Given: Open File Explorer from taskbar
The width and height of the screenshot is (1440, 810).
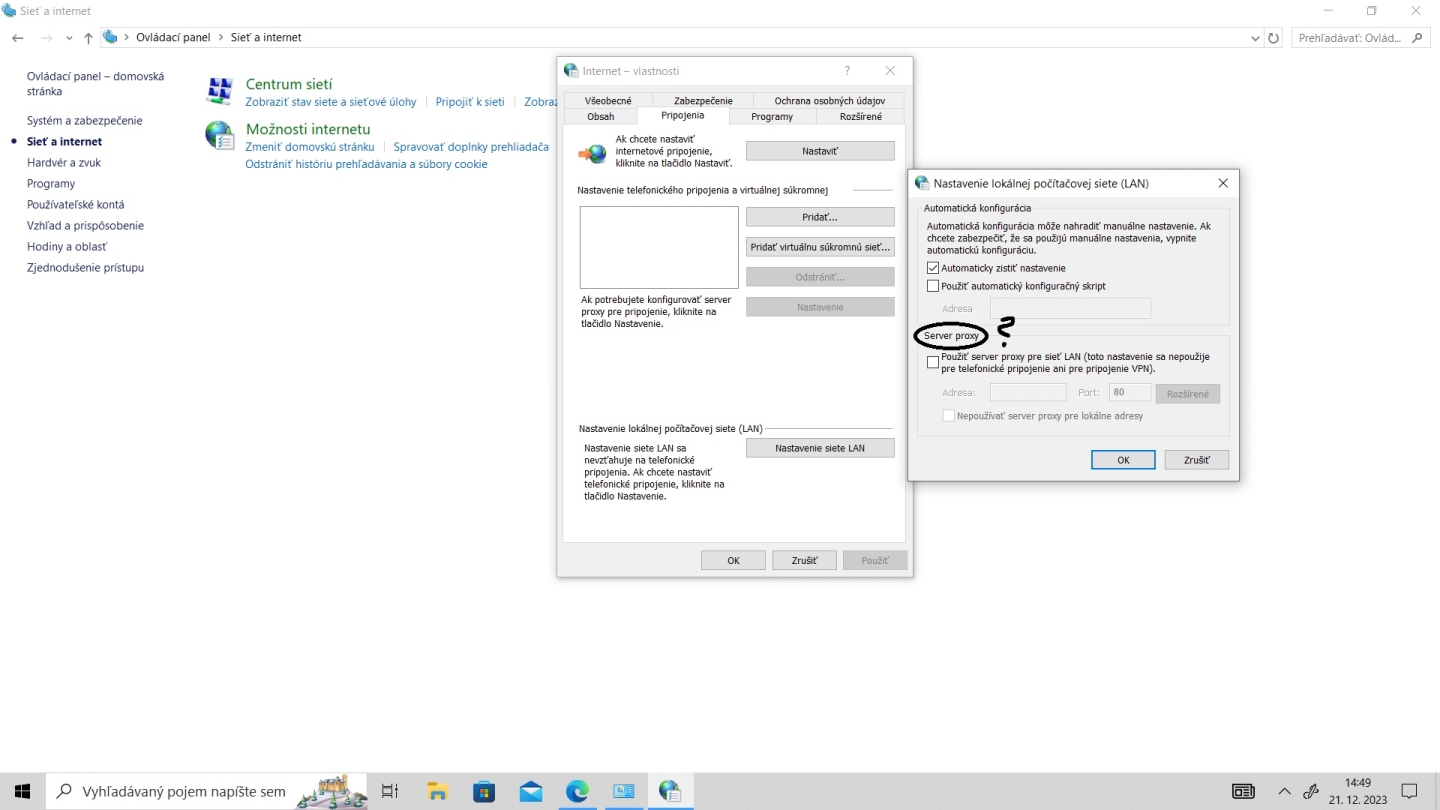Looking at the screenshot, I should (x=437, y=791).
